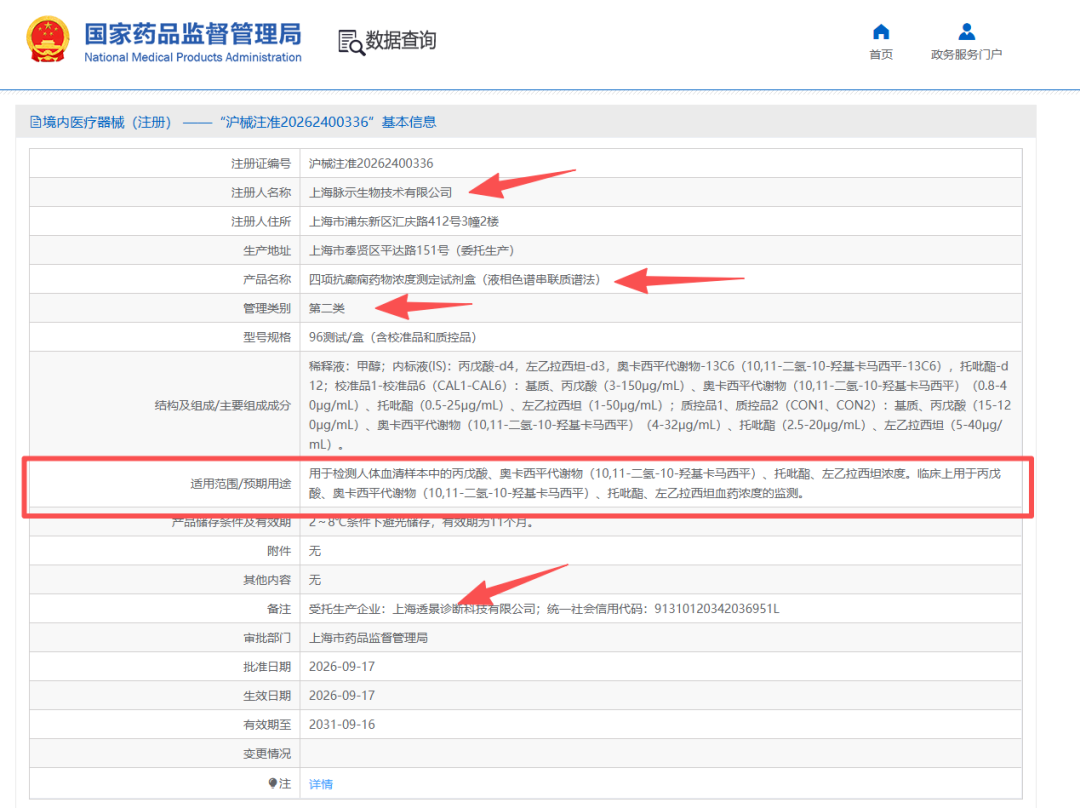
Task: Click the 适用范围/预期用途 label
Action: (241, 484)
